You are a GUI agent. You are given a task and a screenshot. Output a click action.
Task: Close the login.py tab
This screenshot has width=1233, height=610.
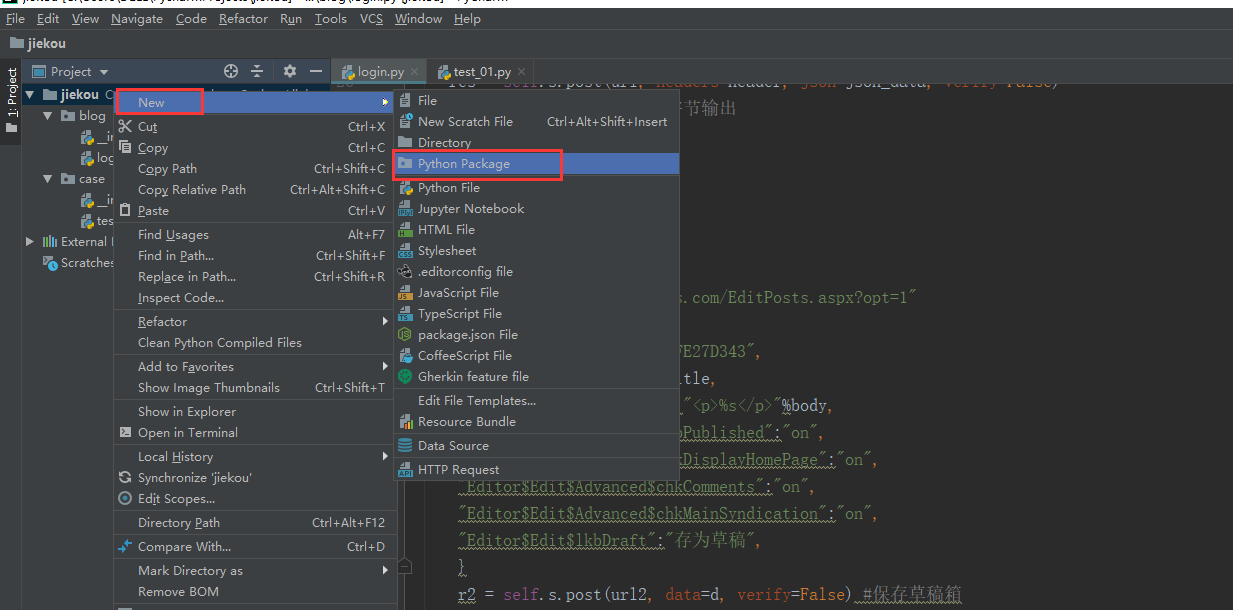415,72
